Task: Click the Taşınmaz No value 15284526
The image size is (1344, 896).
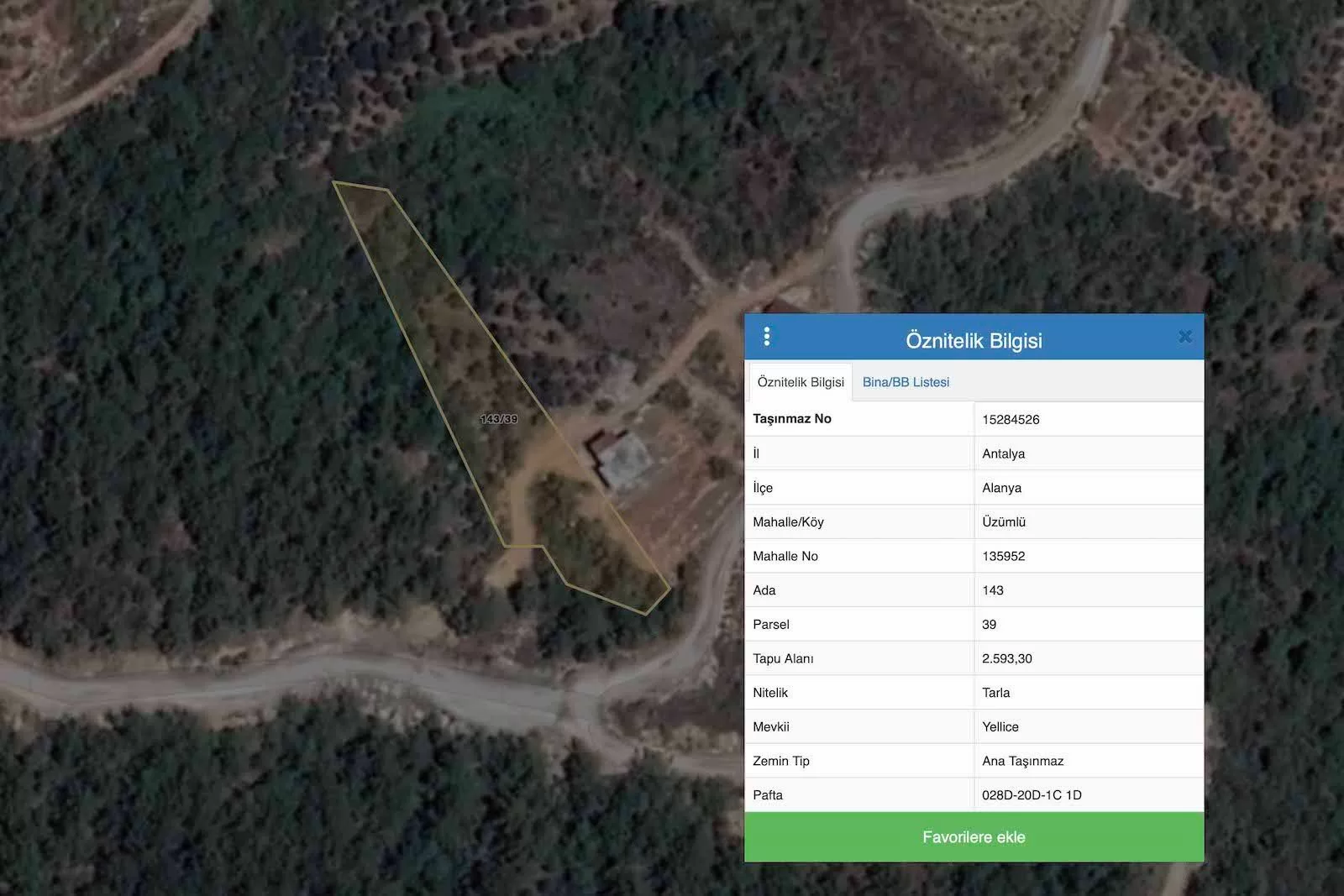Action: 1011,420
